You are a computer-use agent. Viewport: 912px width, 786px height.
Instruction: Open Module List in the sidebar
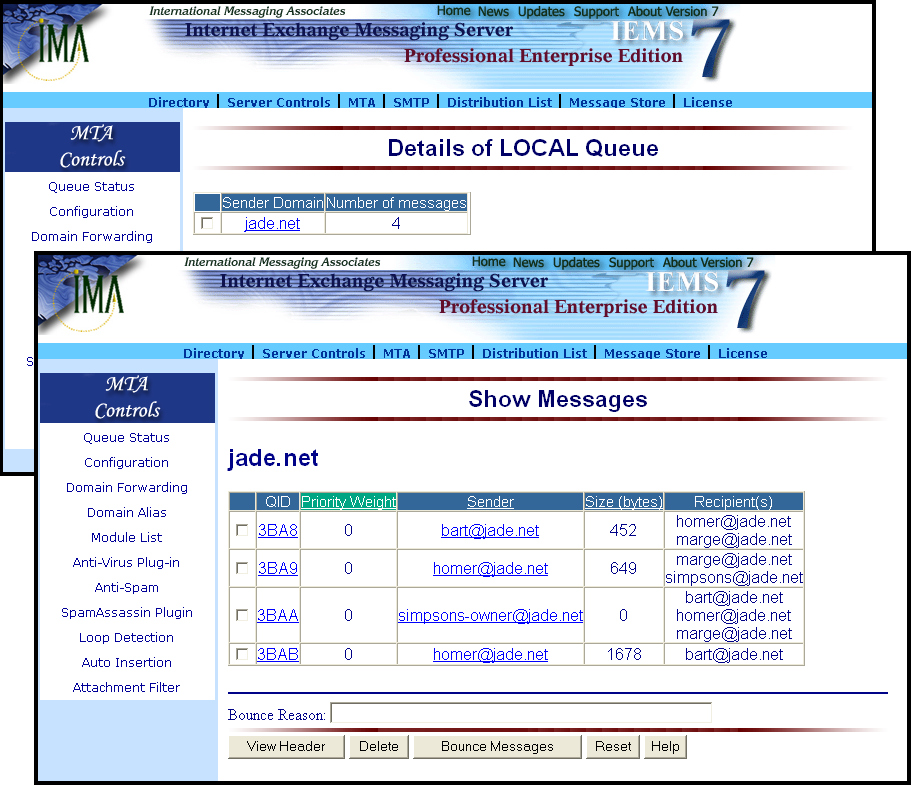coord(126,538)
